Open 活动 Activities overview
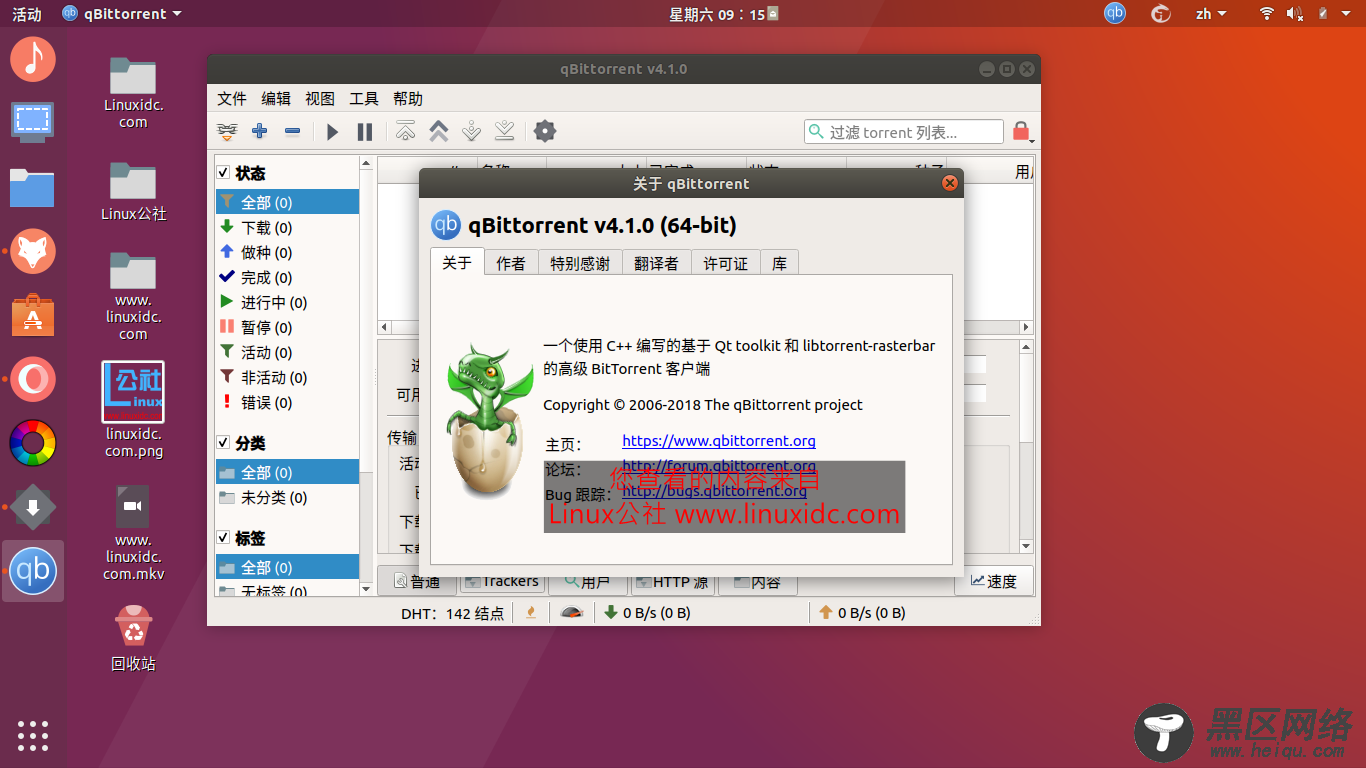Viewport: 1366px width, 768px height. click(x=27, y=13)
